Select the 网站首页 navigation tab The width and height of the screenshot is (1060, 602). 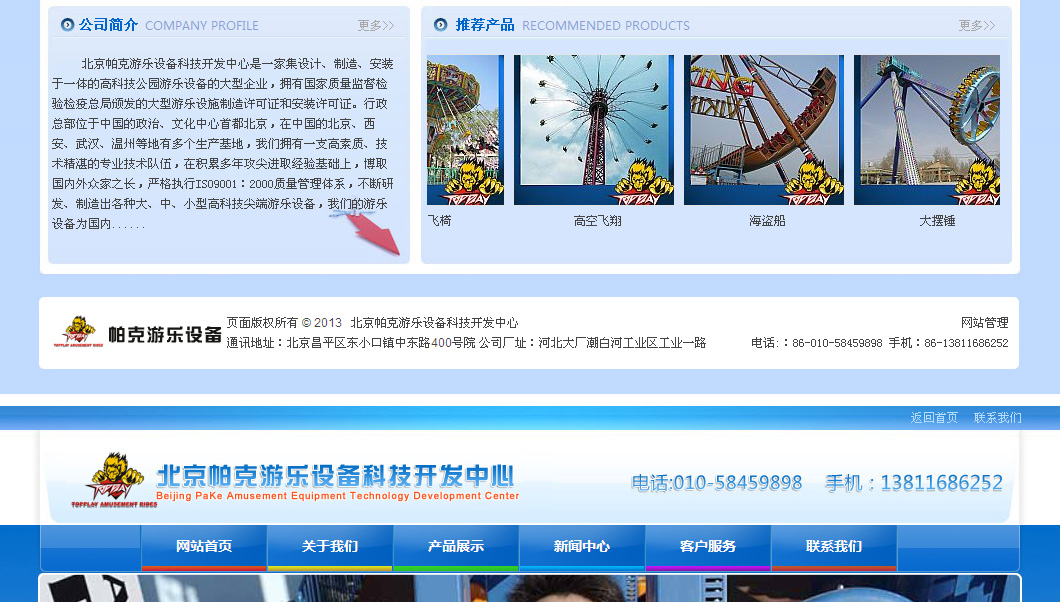[204, 547]
